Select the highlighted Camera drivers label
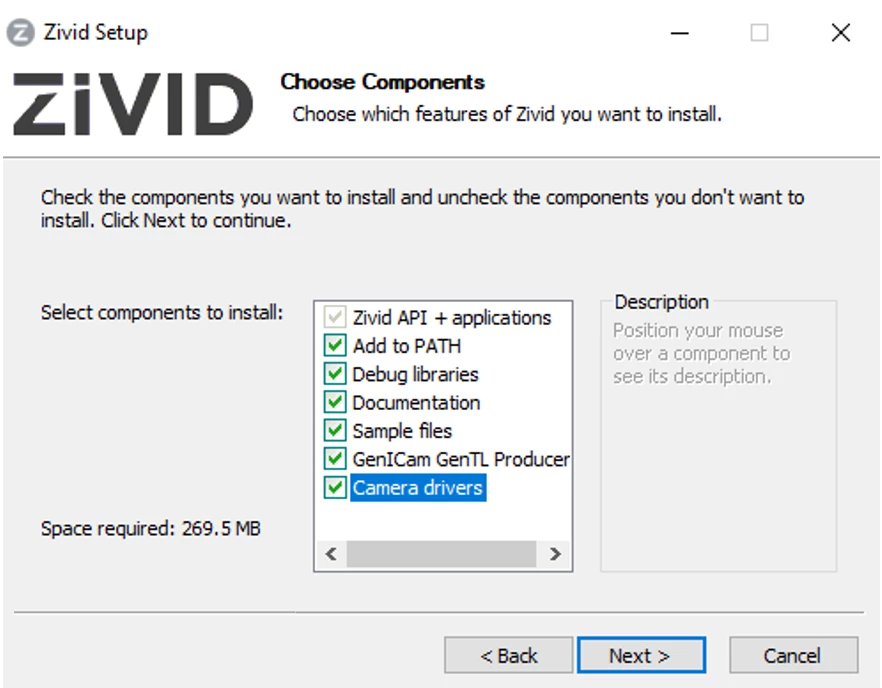This screenshot has height=688, width=882. click(x=418, y=488)
